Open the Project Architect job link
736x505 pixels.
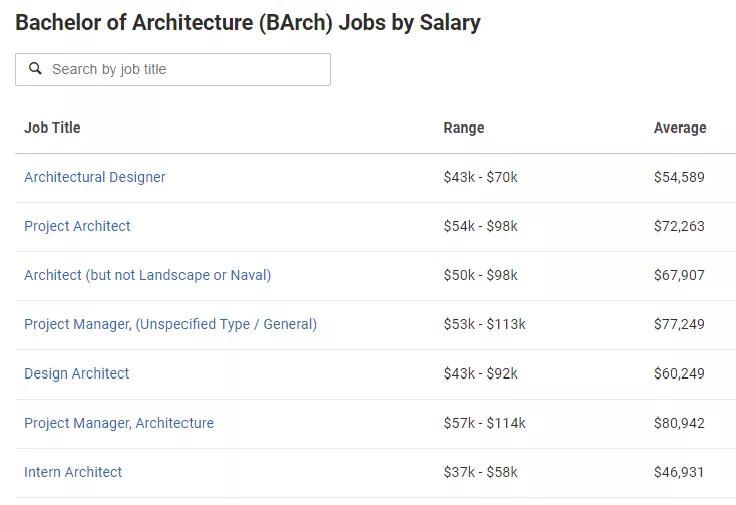77,226
